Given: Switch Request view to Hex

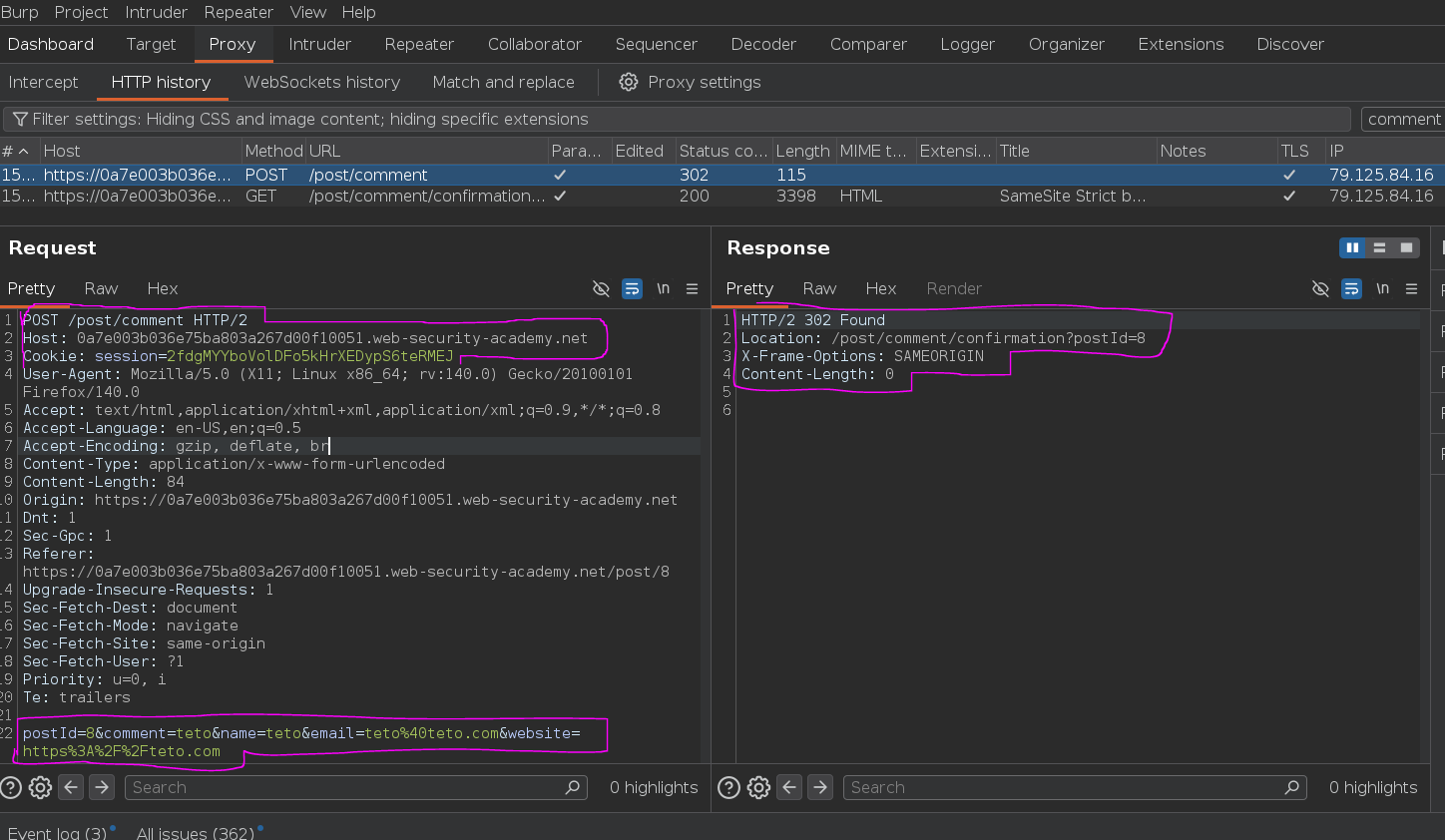Looking at the screenshot, I should coord(162,288).
